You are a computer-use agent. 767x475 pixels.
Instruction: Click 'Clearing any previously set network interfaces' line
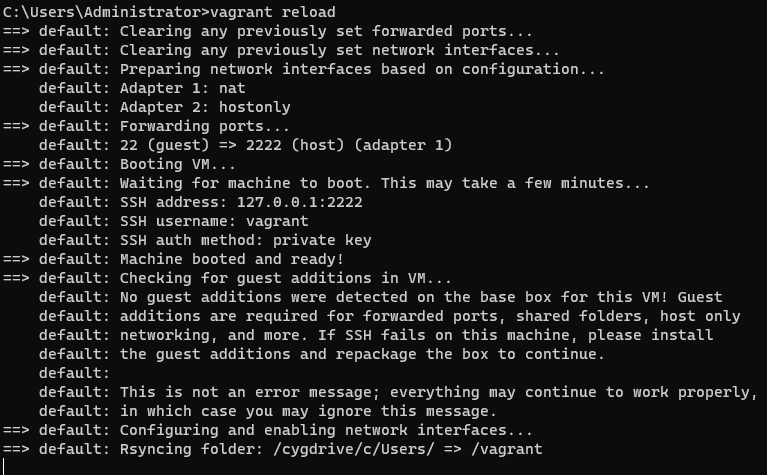point(339,50)
